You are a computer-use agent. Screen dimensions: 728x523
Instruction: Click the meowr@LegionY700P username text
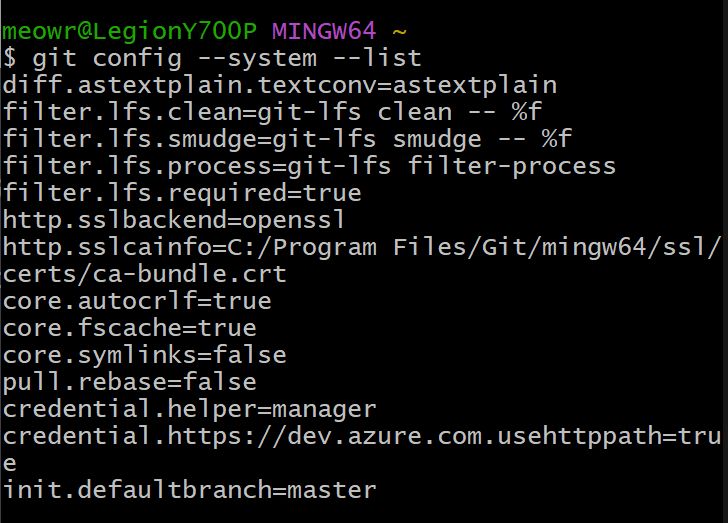coord(129,31)
